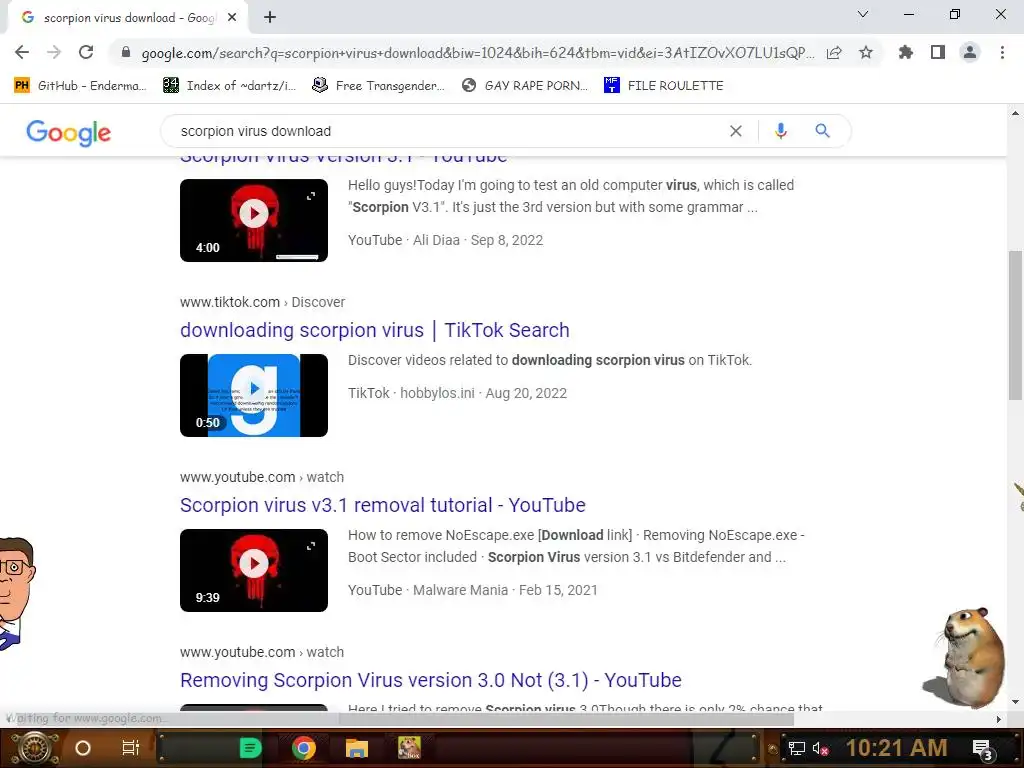Click the horizontal scrollbar right arrow
The height and width of the screenshot is (768, 1024).
[x=999, y=719]
